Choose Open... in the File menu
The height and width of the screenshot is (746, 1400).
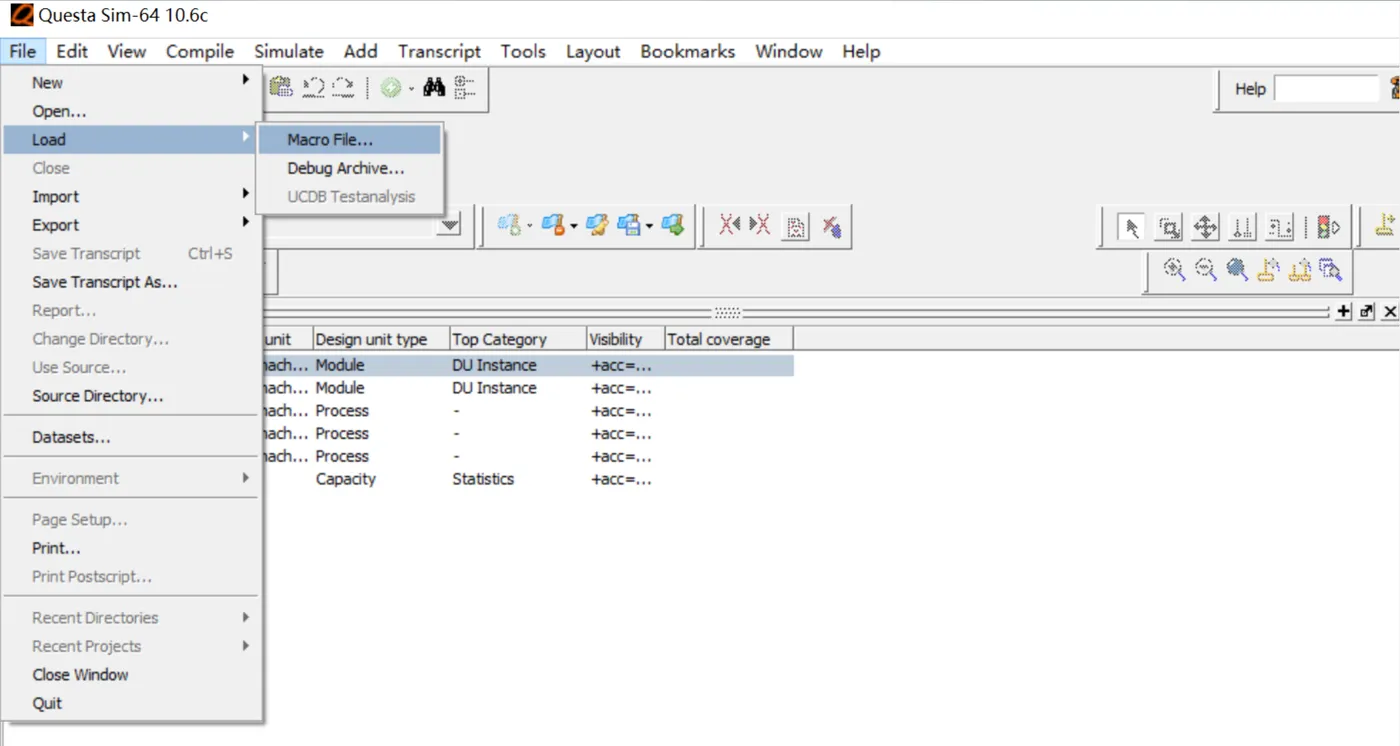click(x=132, y=111)
